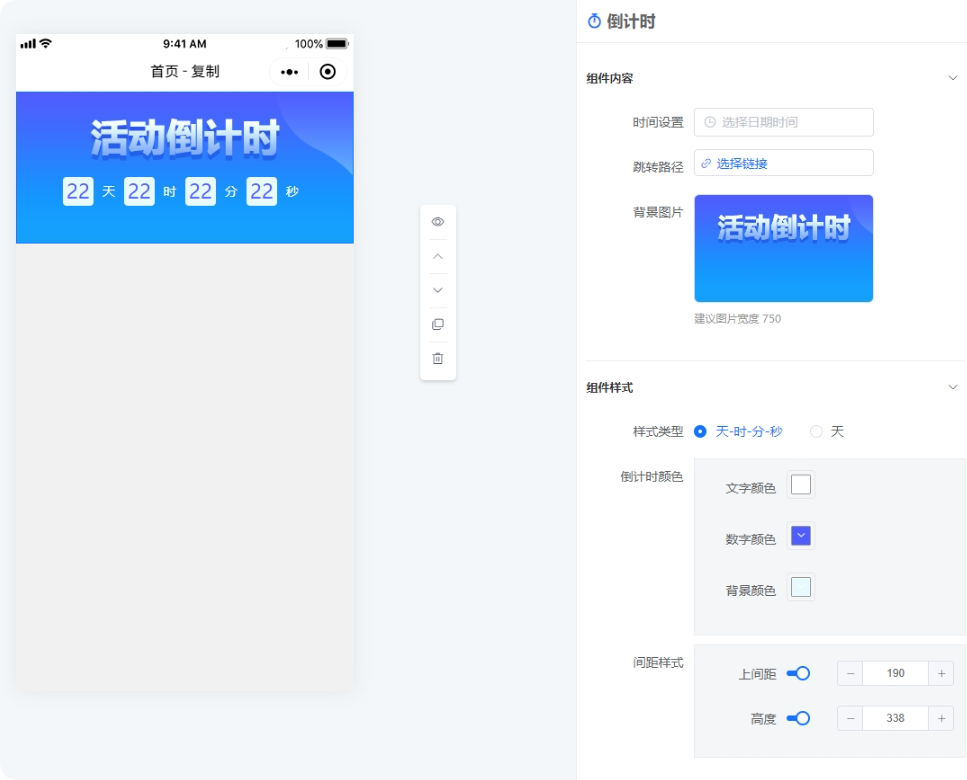Click the countdown stopwatch icon in panel title
Viewport: 967px width, 780px height.
pyautogui.click(x=594, y=22)
